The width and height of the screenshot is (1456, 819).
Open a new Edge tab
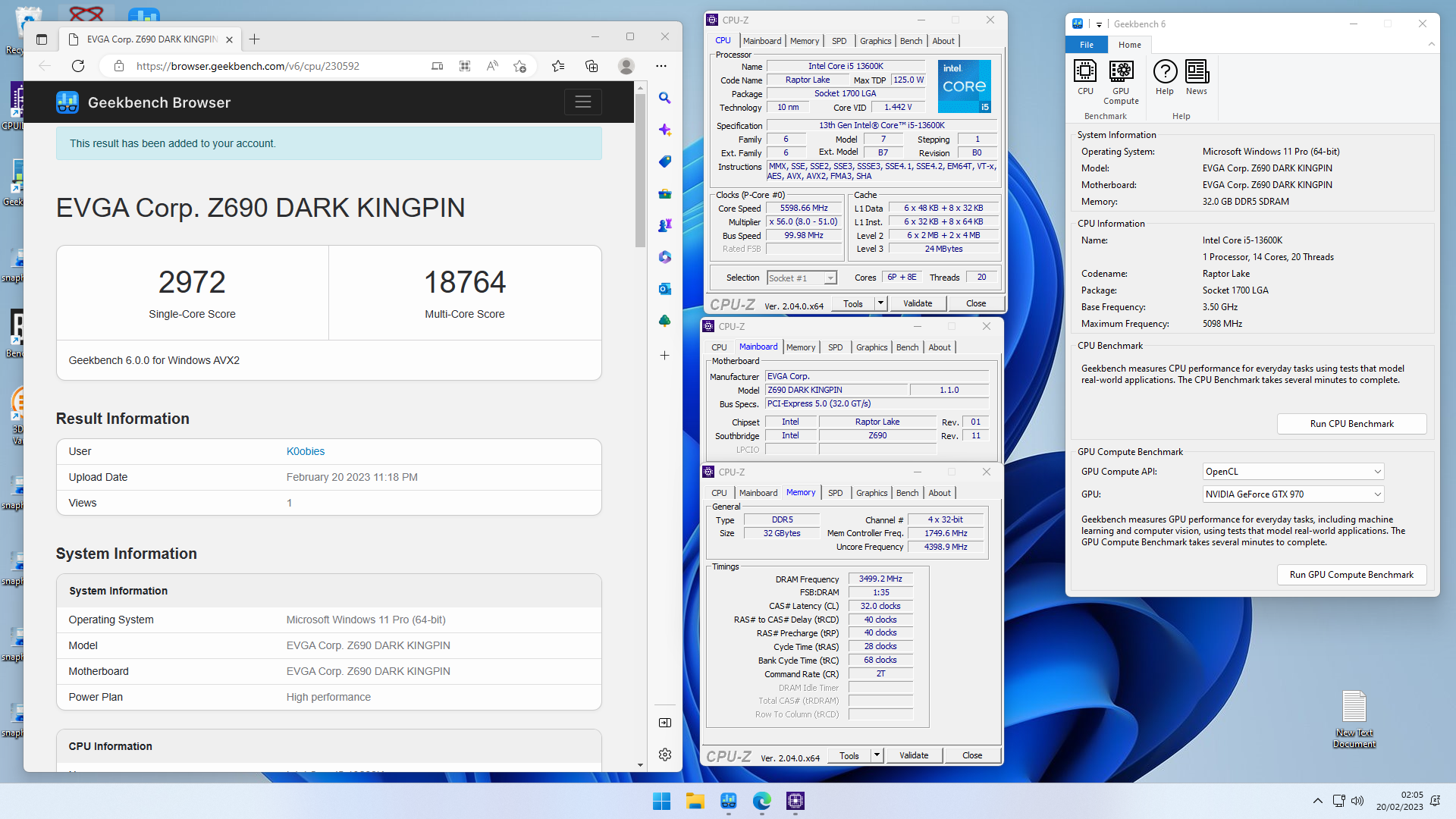(255, 39)
